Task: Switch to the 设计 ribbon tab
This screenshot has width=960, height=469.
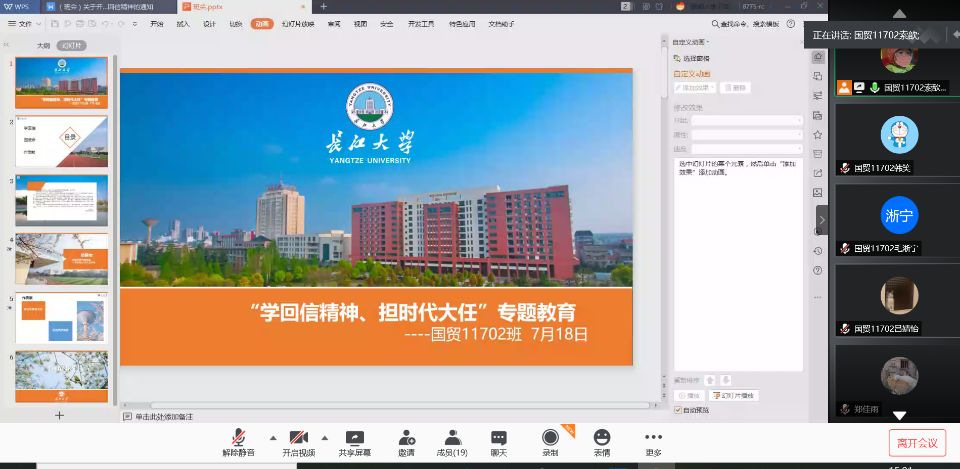Action: pos(209,23)
